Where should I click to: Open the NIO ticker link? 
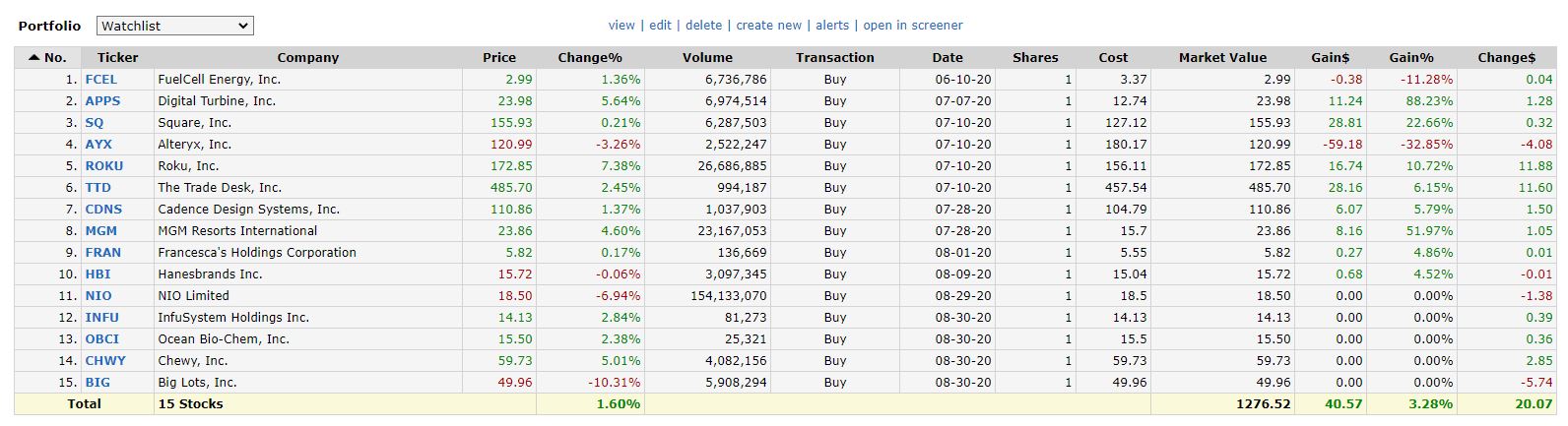(x=98, y=296)
